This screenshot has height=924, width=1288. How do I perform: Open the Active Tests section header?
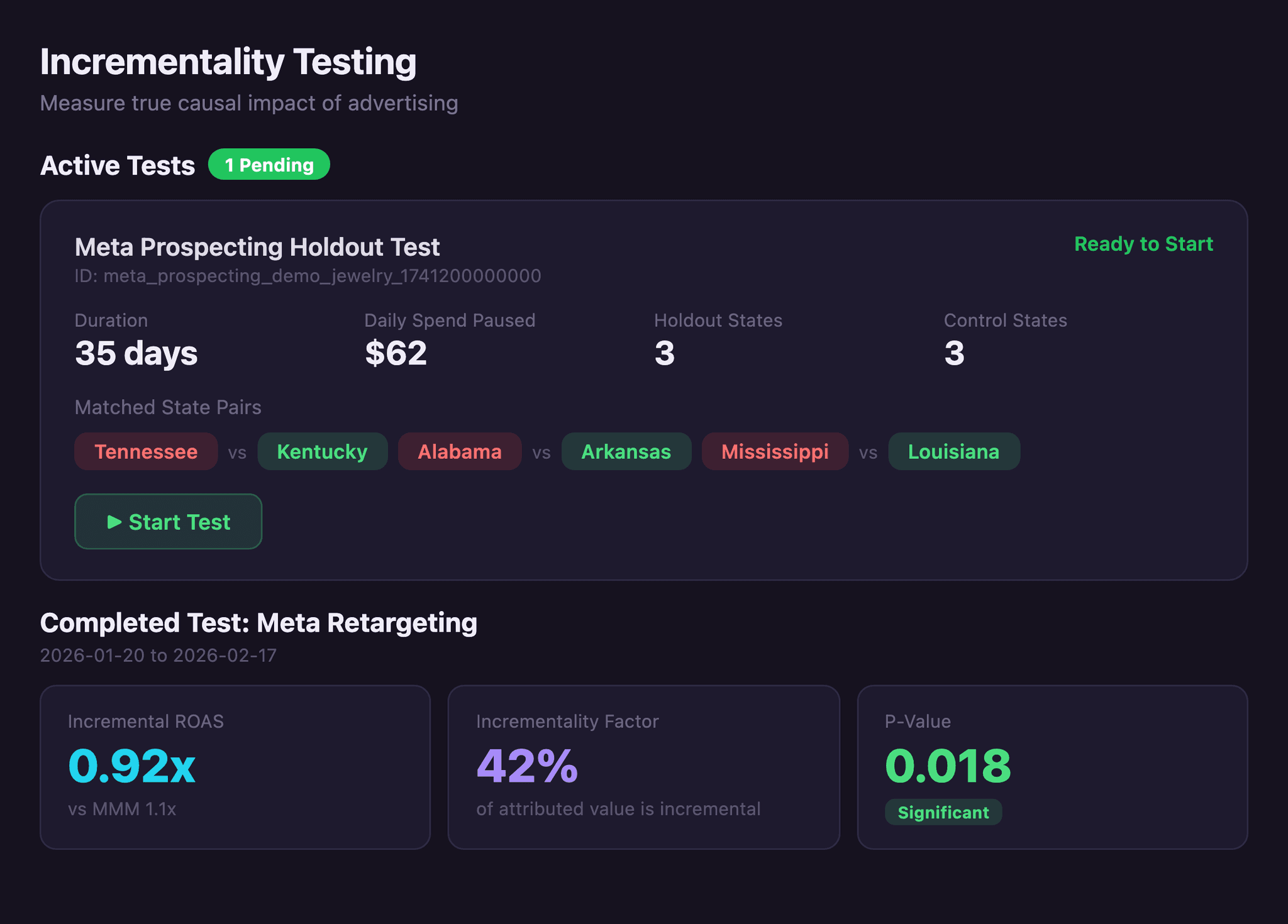tap(117, 165)
